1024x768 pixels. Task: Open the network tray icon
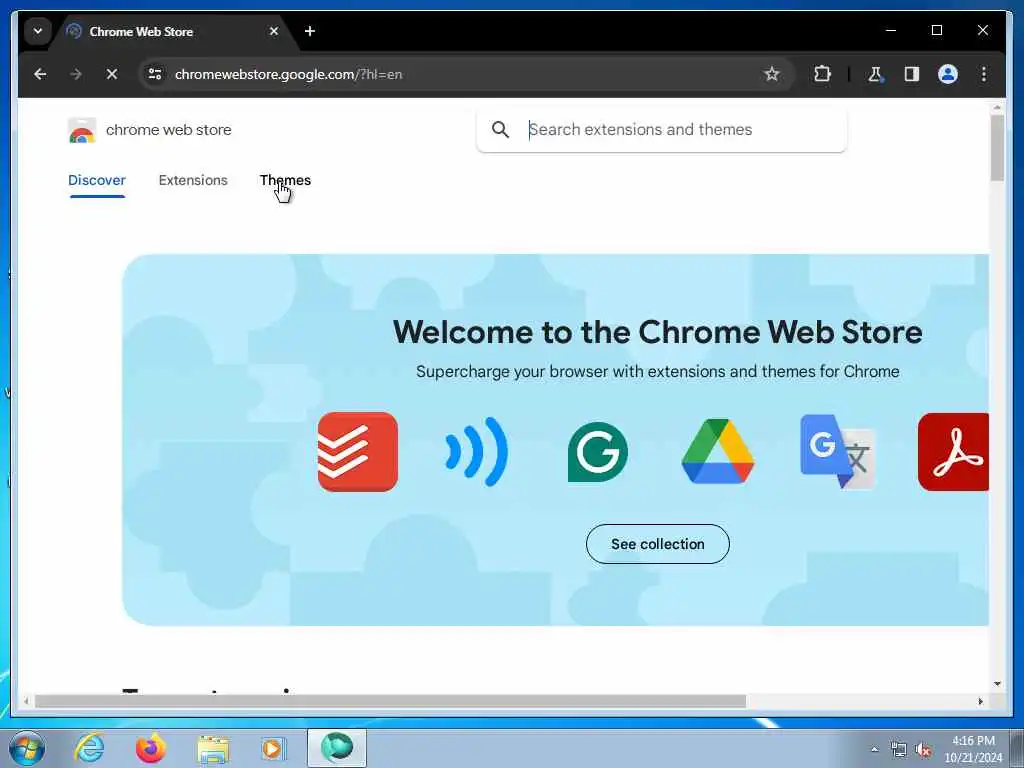899,749
